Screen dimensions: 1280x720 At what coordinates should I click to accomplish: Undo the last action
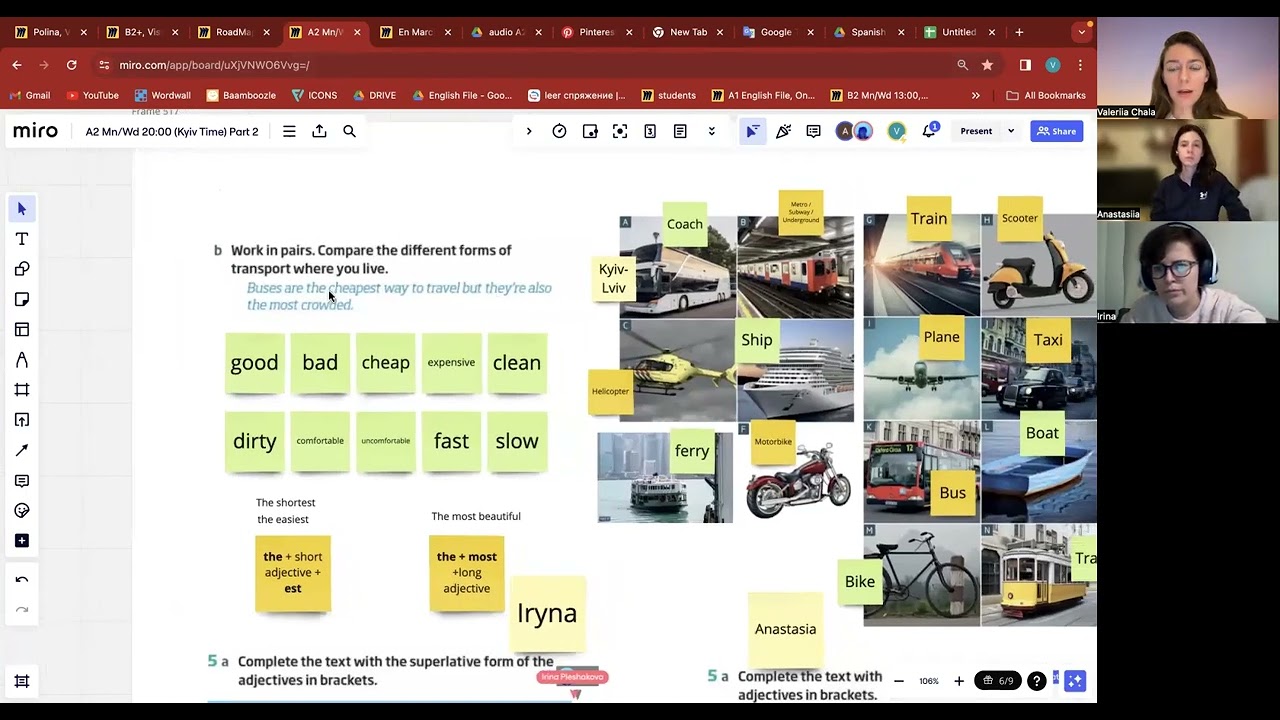click(x=22, y=580)
